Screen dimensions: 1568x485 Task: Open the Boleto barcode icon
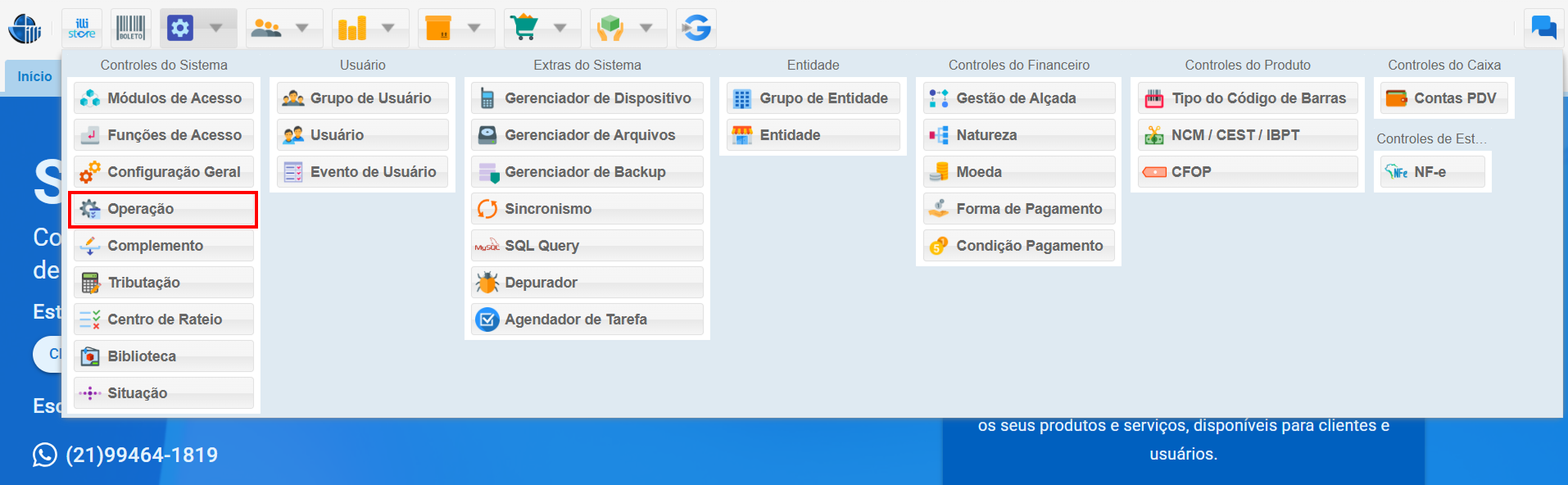tap(130, 29)
